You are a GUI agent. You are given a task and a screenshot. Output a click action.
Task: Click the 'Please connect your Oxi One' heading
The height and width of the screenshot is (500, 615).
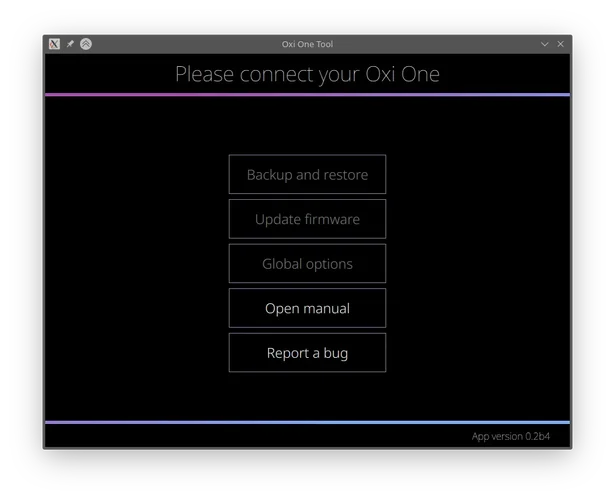(308, 74)
